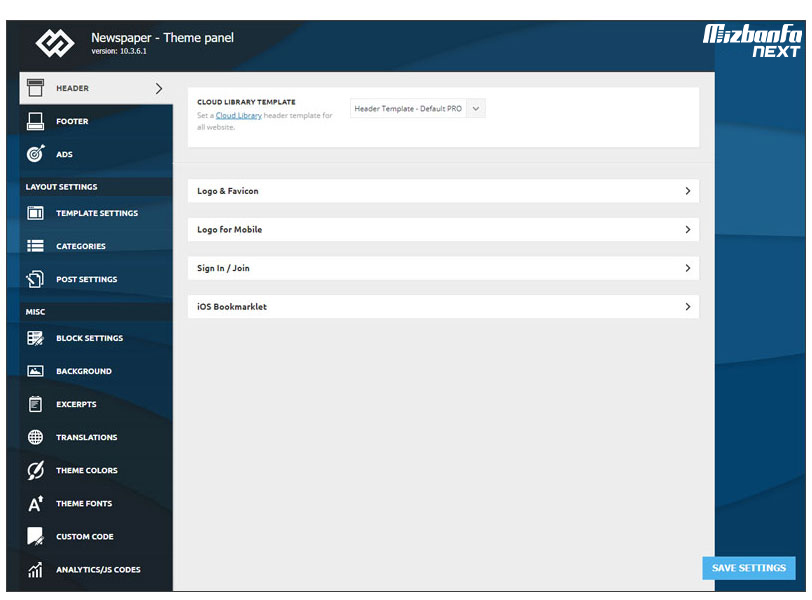The width and height of the screenshot is (812, 600).
Task: Click the Footer layout icon
Action: (x=35, y=121)
